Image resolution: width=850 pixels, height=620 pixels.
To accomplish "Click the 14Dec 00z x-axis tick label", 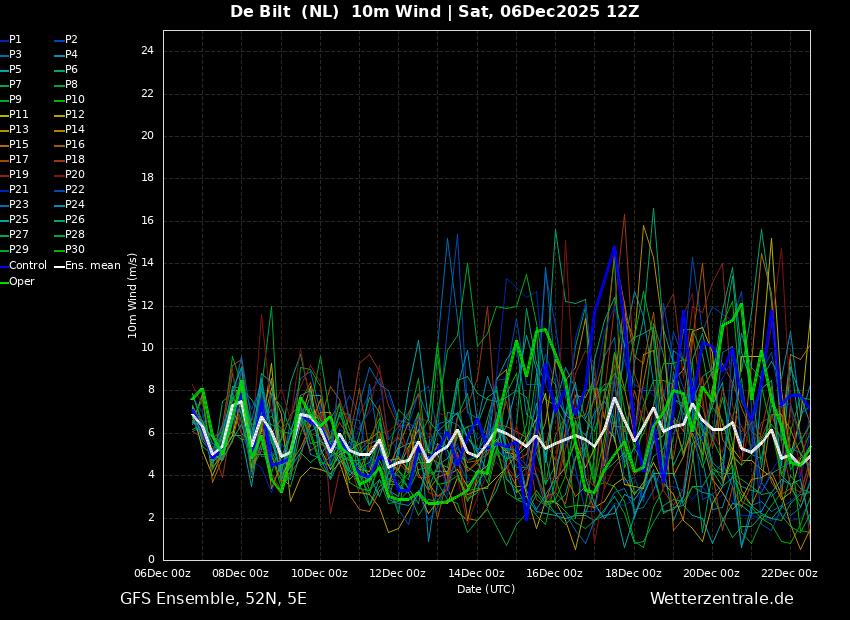I will click(476, 574).
